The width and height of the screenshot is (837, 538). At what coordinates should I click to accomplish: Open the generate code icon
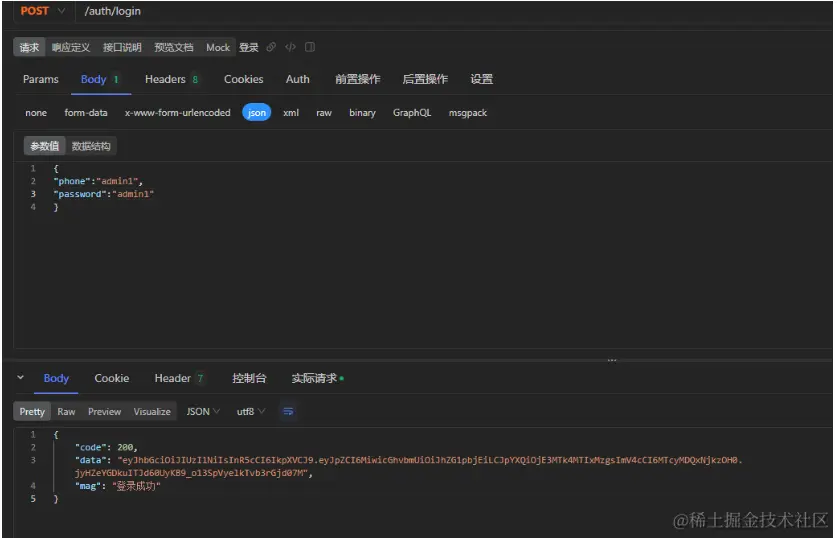pos(290,47)
